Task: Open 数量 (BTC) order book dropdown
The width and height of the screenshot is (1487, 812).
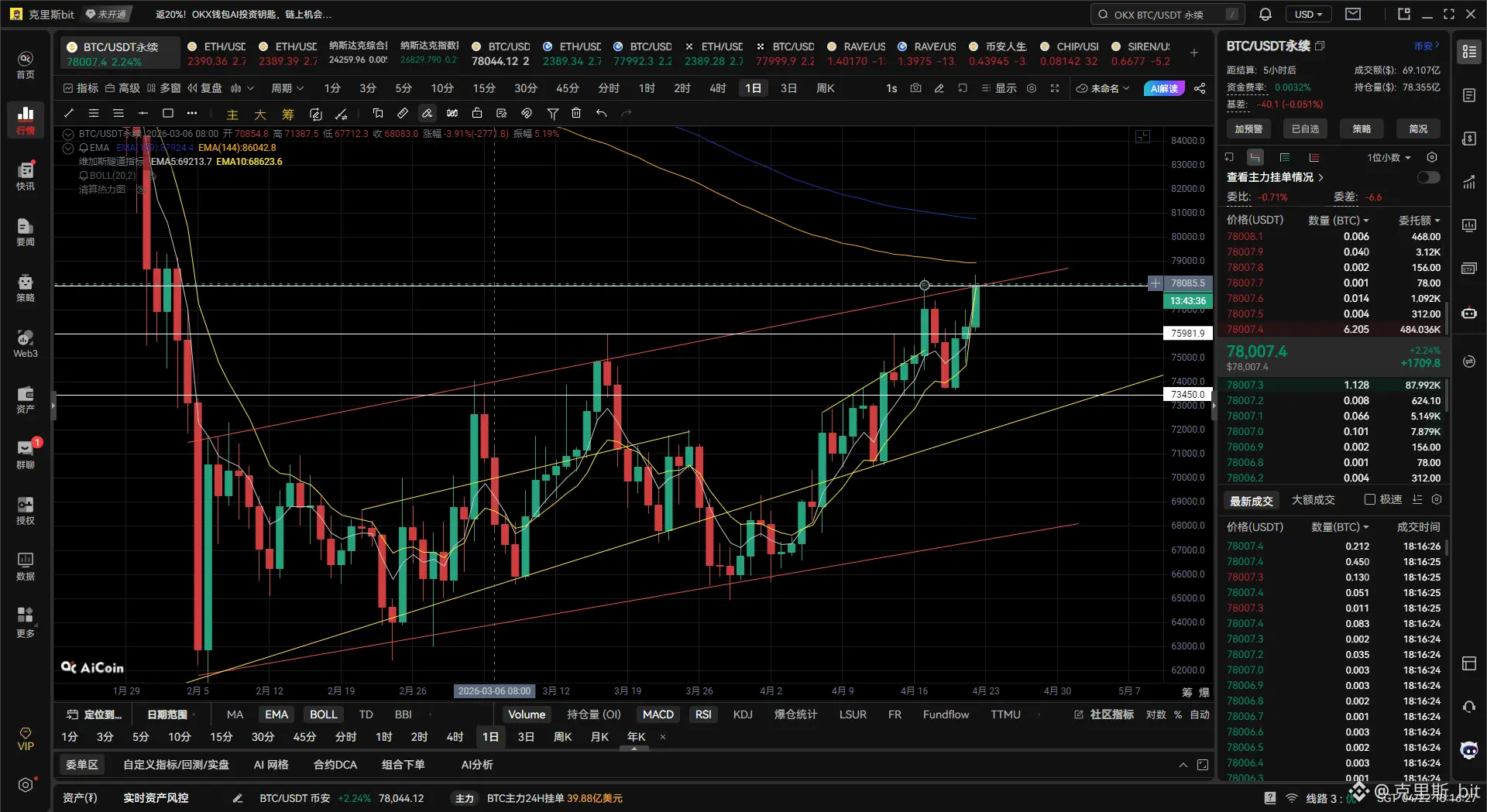Action: coord(1338,221)
